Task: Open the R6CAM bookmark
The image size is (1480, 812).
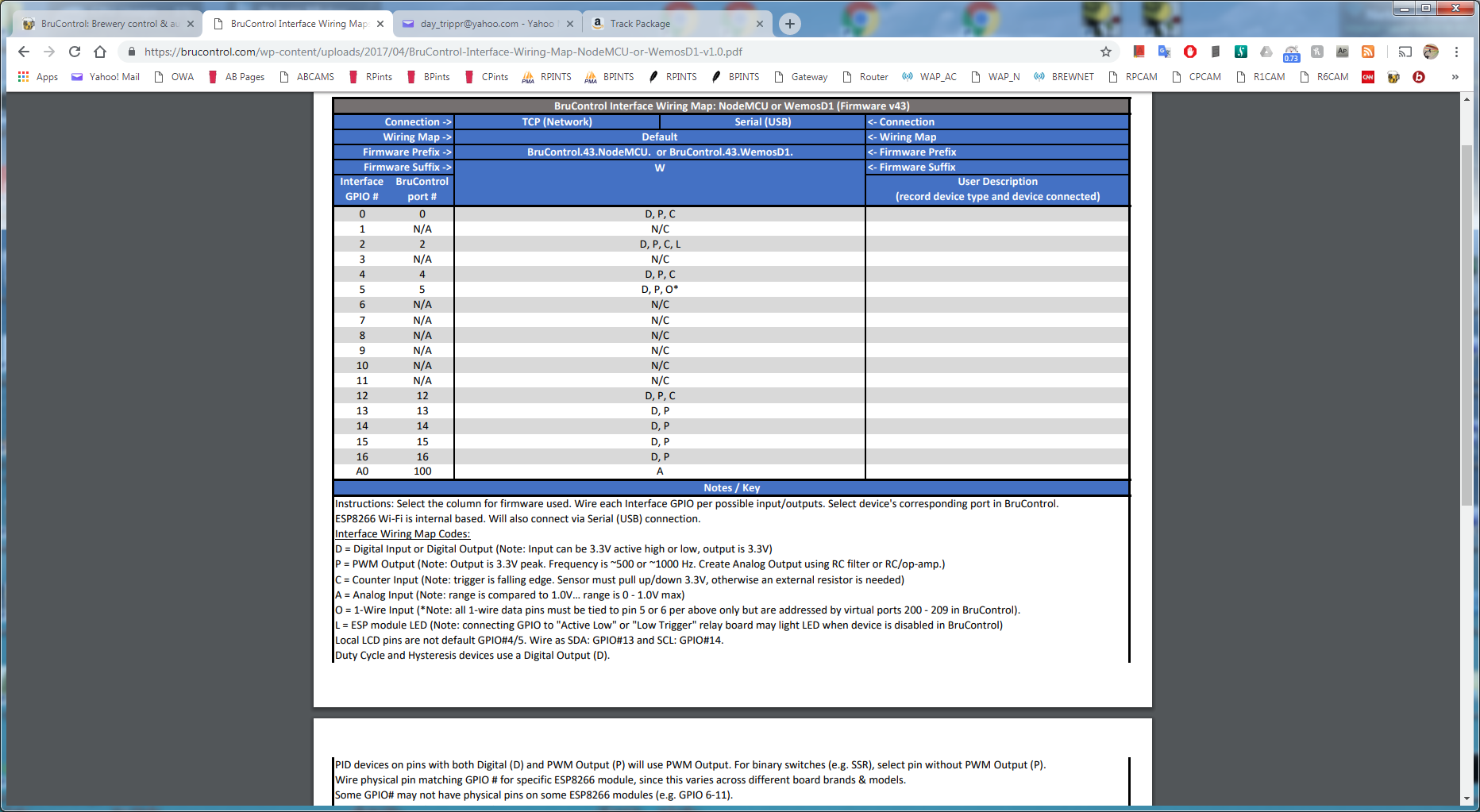Action: pos(1324,77)
